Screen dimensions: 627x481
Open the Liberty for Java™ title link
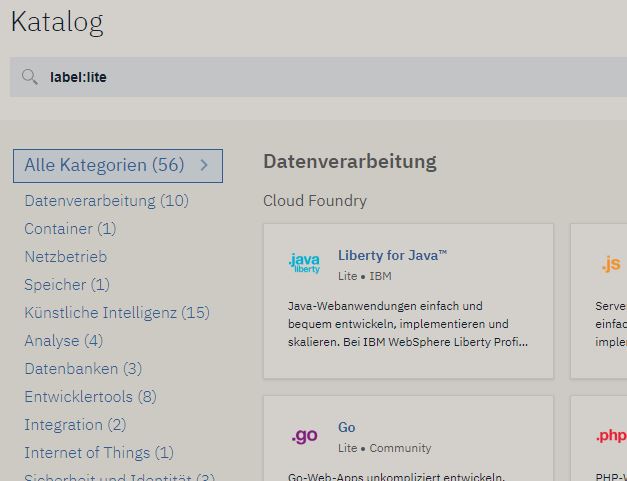pyautogui.click(x=392, y=255)
